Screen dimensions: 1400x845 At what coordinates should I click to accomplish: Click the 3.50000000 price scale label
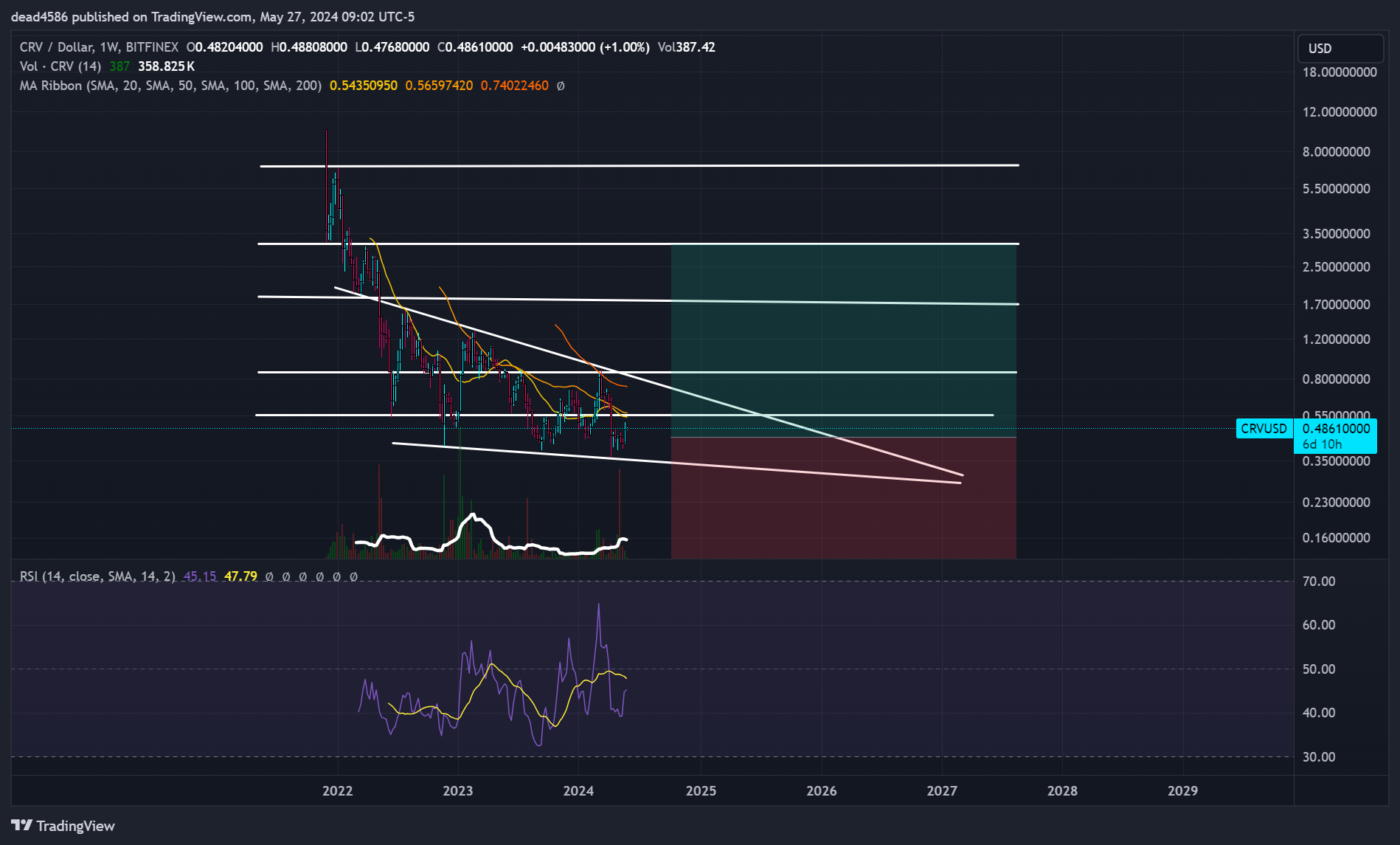(x=1337, y=234)
